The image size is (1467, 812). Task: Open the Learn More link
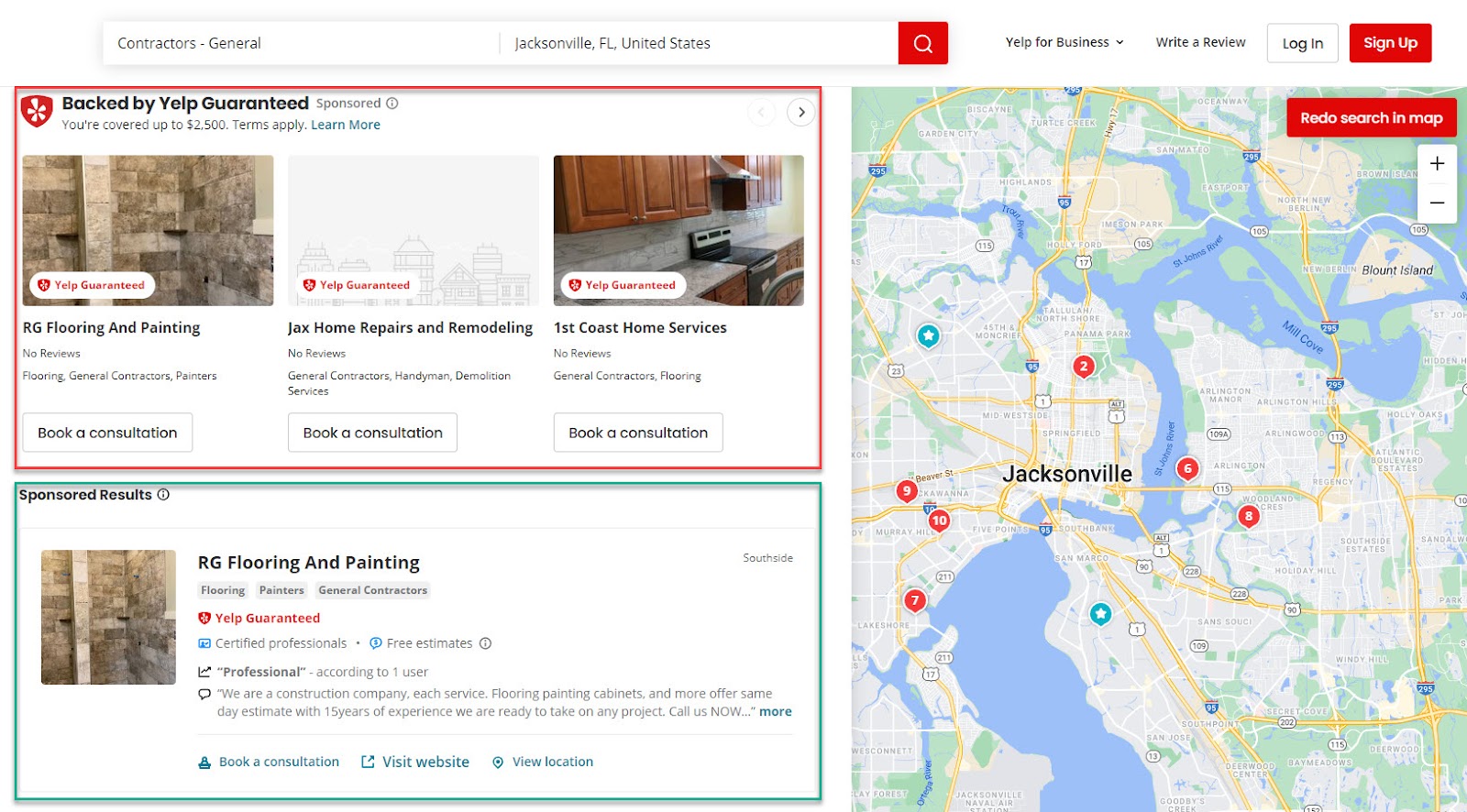tap(346, 125)
